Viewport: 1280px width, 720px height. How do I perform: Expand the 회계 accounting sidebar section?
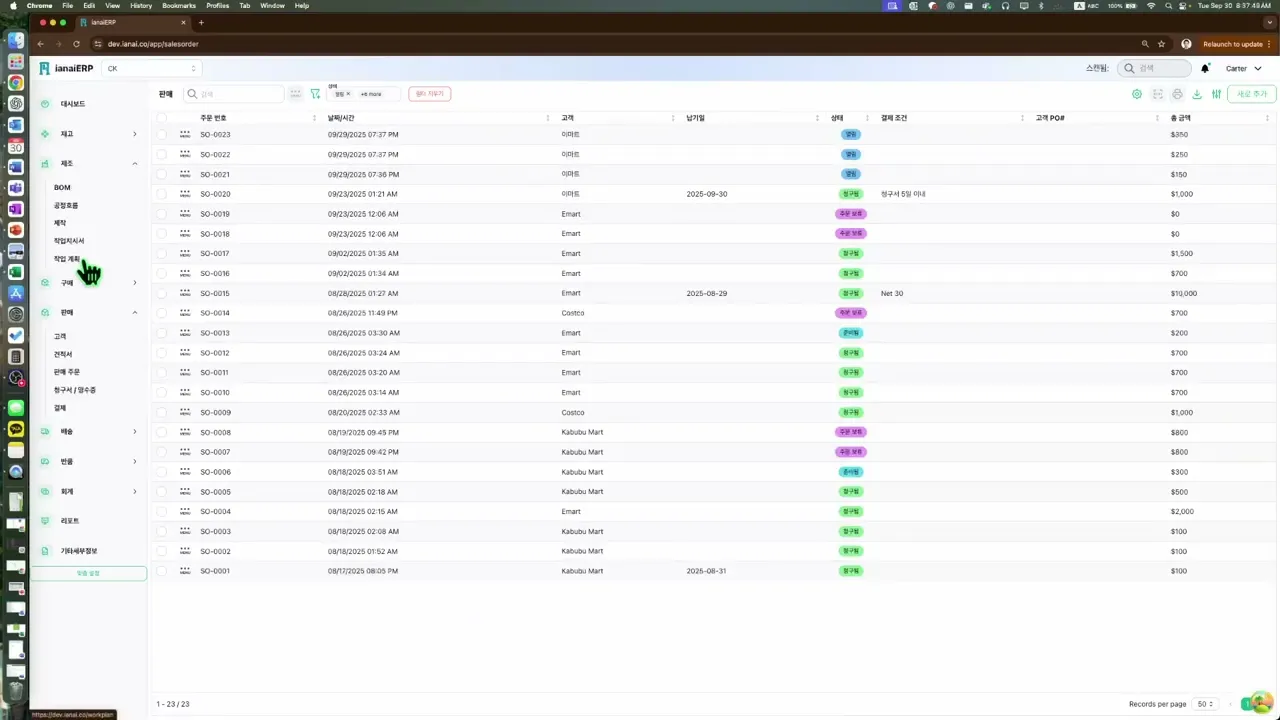[x=135, y=492]
